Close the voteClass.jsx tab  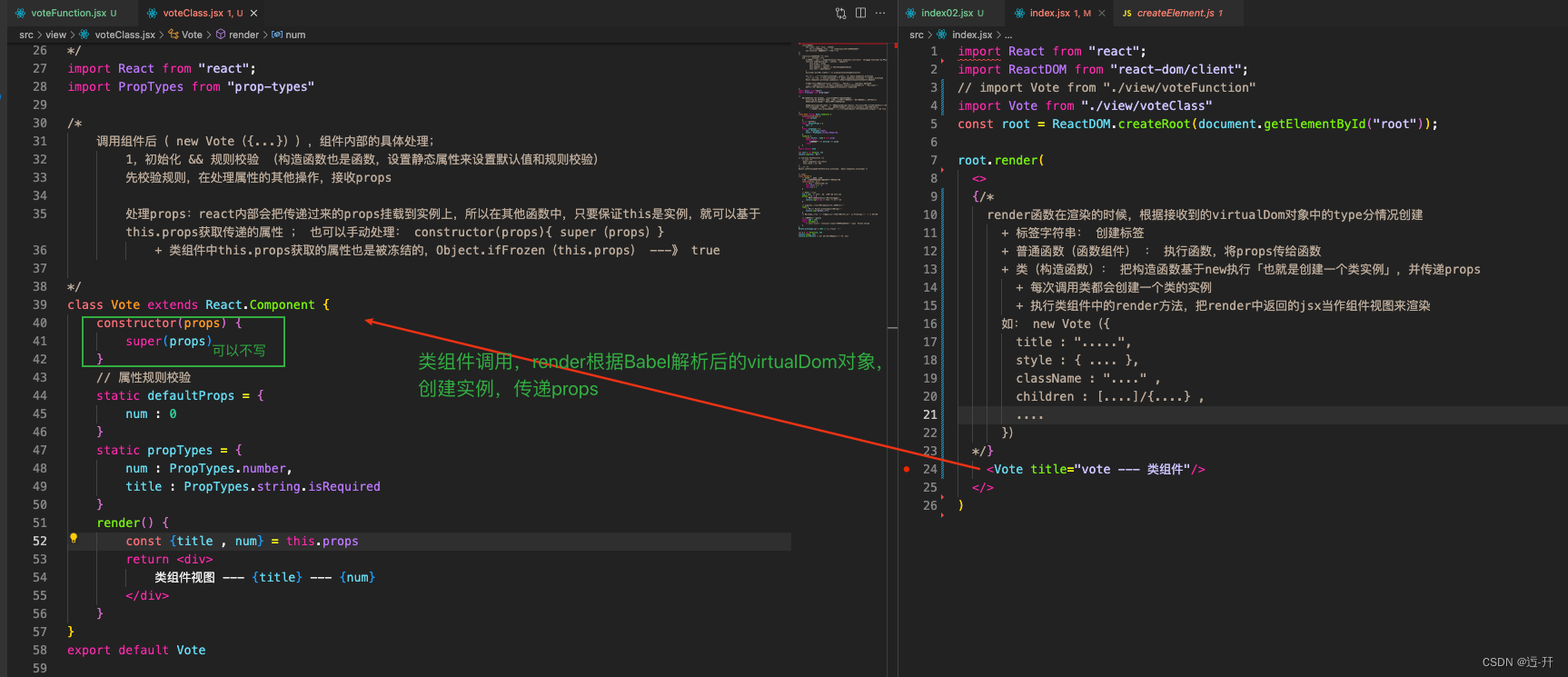tap(253, 13)
